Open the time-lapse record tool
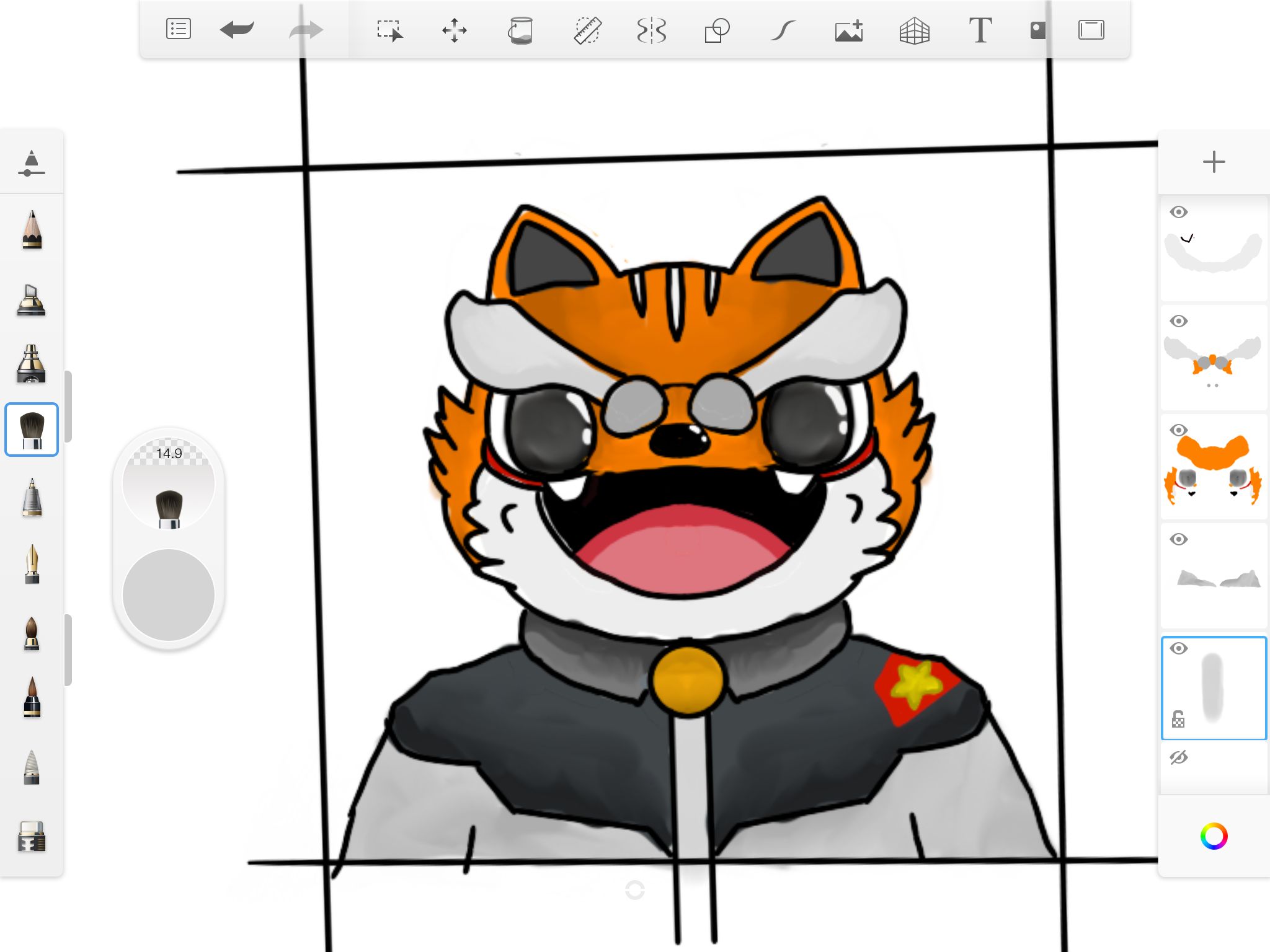 (1038, 30)
